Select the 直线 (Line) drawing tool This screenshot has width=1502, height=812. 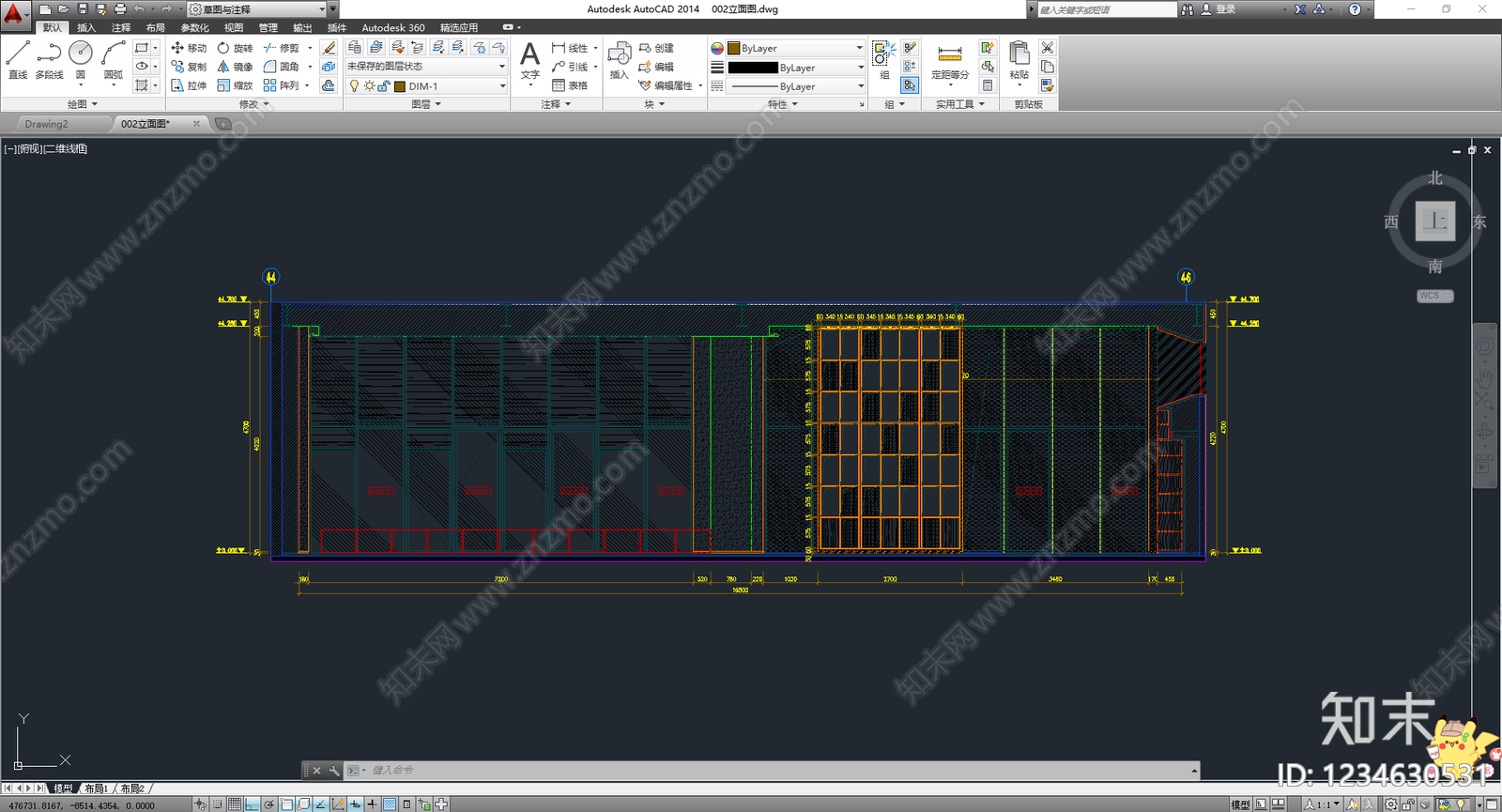18,60
